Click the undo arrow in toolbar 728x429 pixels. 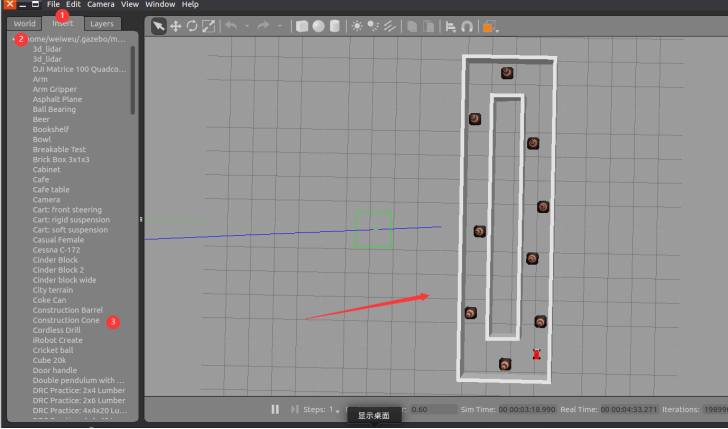pos(231,26)
